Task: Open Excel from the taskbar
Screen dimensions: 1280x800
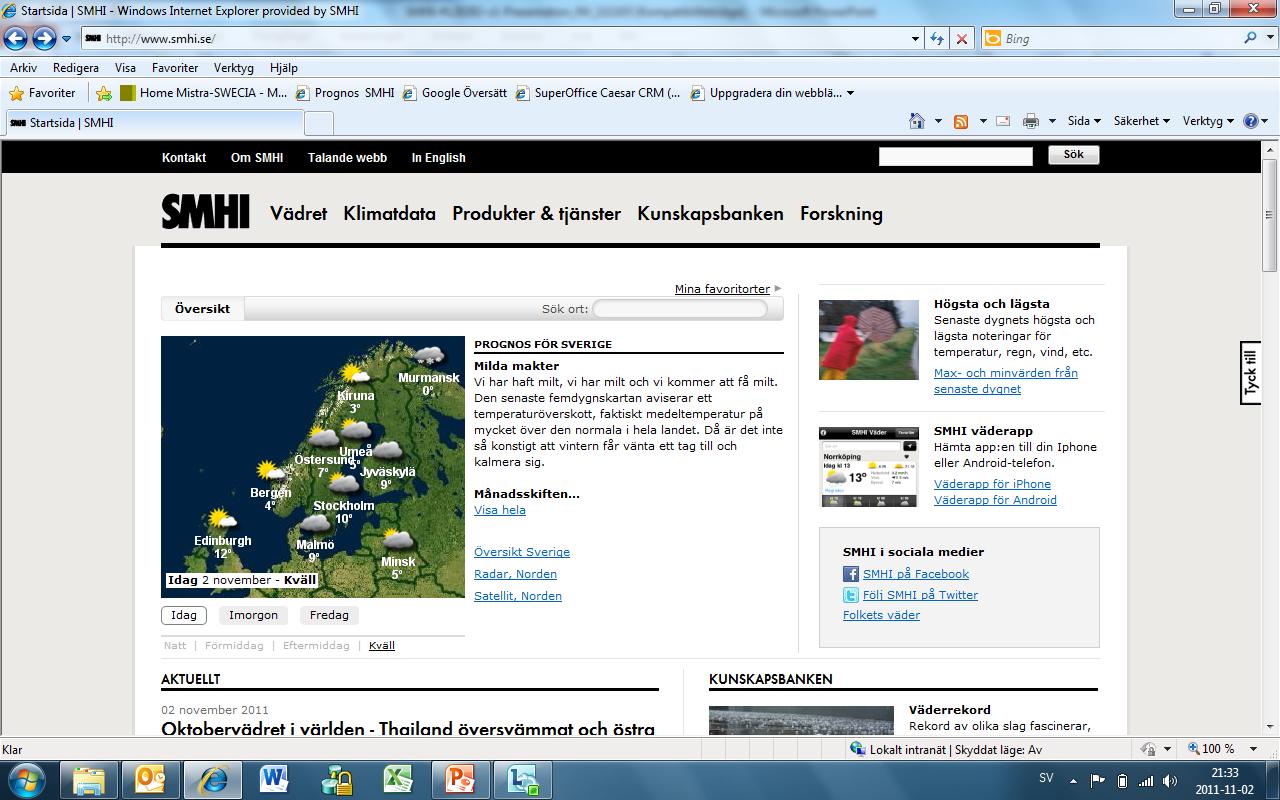Action: (397, 779)
